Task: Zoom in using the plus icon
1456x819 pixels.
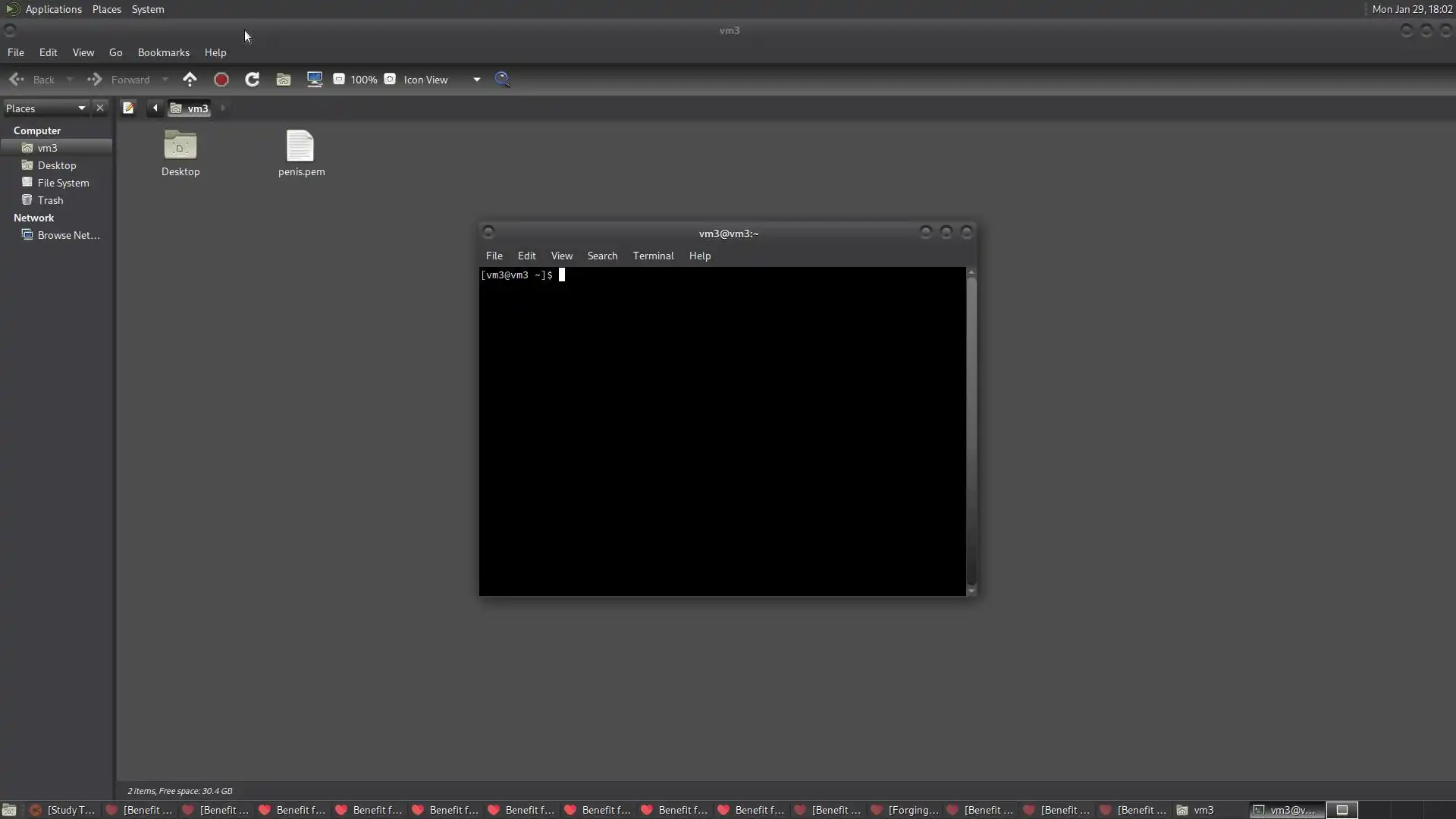Action: pyautogui.click(x=390, y=79)
